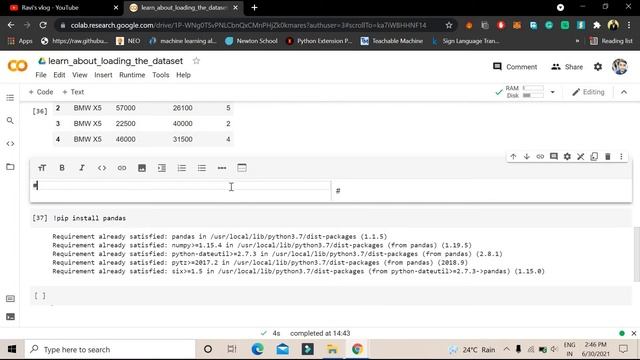Add a new Code cell

[x=41, y=92]
